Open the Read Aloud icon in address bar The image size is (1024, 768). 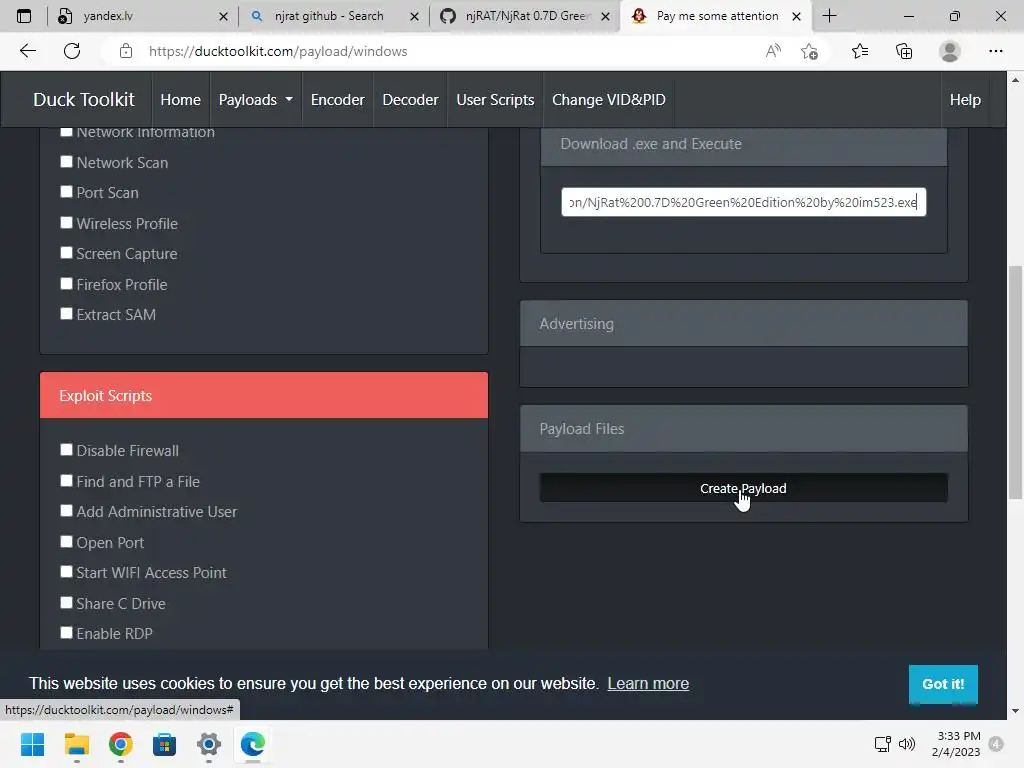pyautogui.click(x=773, y=51)
